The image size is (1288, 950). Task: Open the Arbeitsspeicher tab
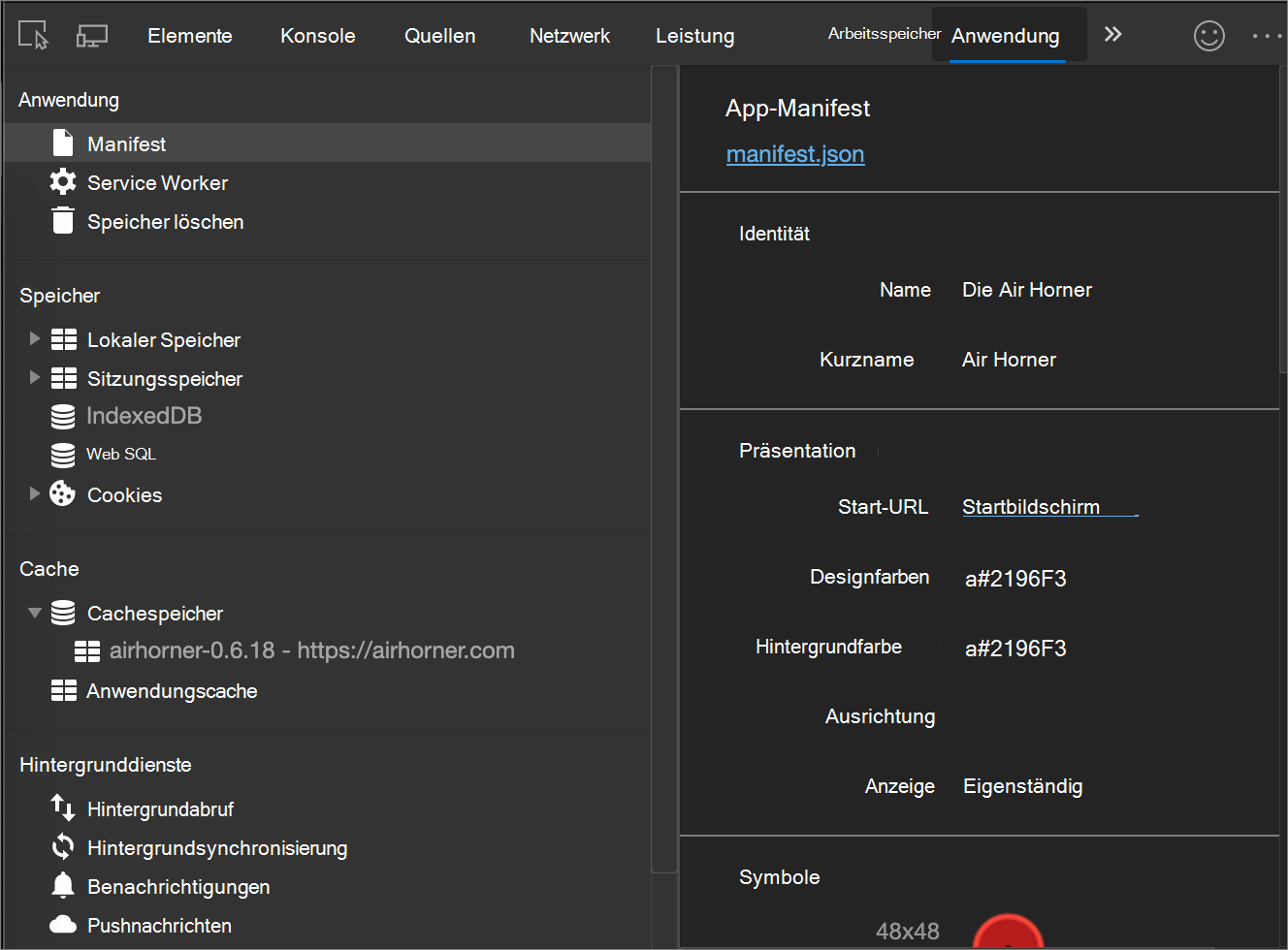click(885, 34)
